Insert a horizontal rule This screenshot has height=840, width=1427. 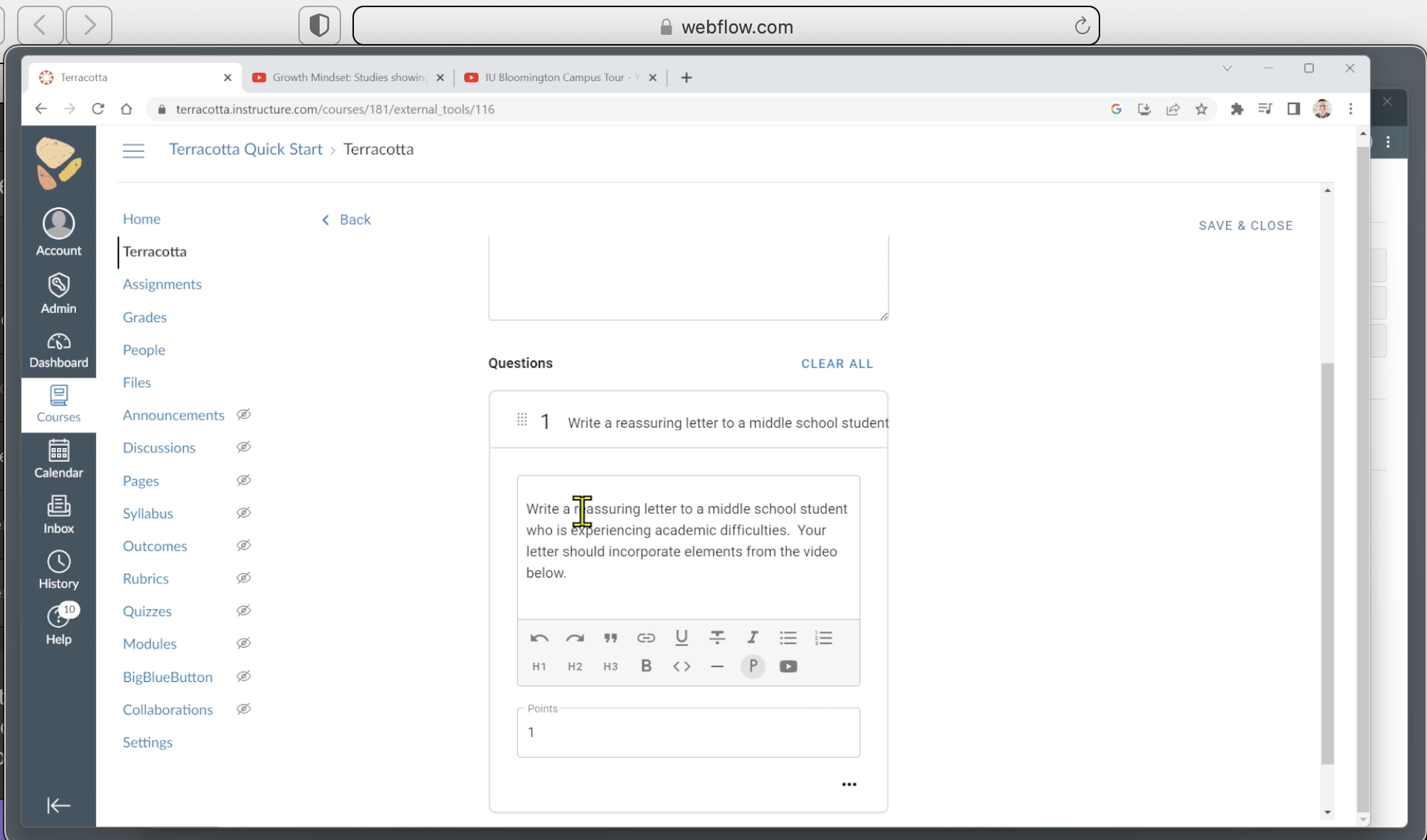pyautogui.click(x=717, y=666)
